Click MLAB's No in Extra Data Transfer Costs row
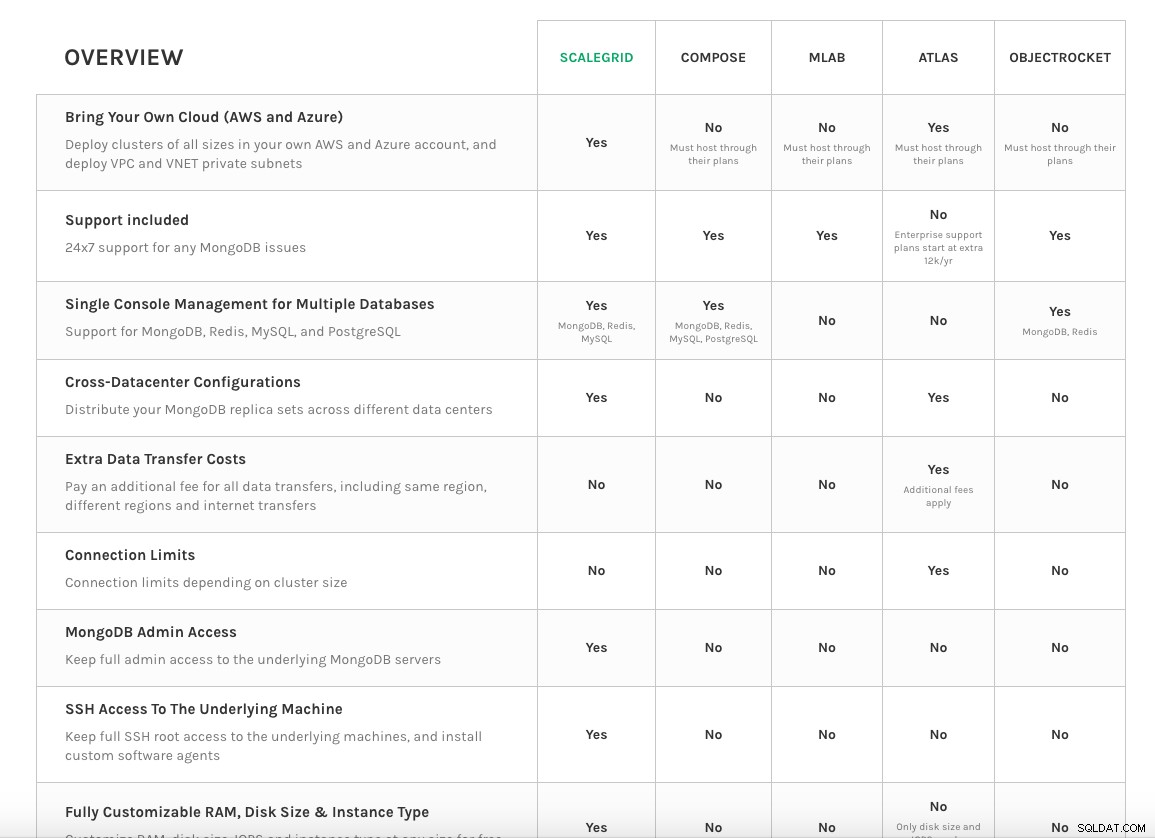 click(827, 485)
